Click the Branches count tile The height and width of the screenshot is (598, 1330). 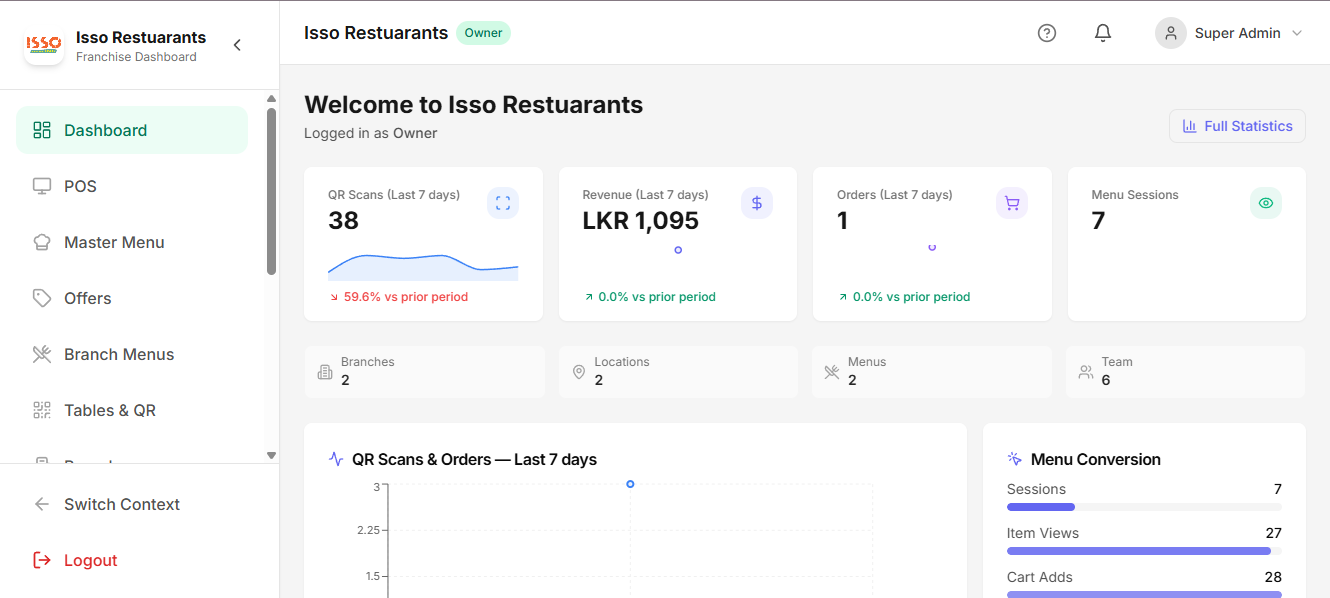pos(425,372)
